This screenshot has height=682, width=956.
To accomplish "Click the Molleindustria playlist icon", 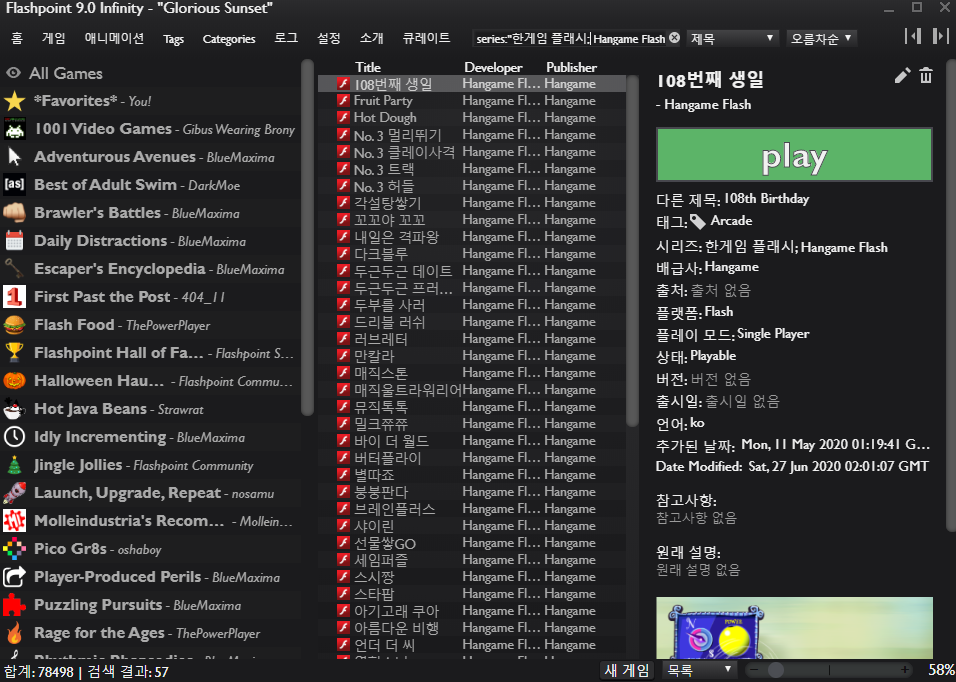I will click(x=15, y=521).
